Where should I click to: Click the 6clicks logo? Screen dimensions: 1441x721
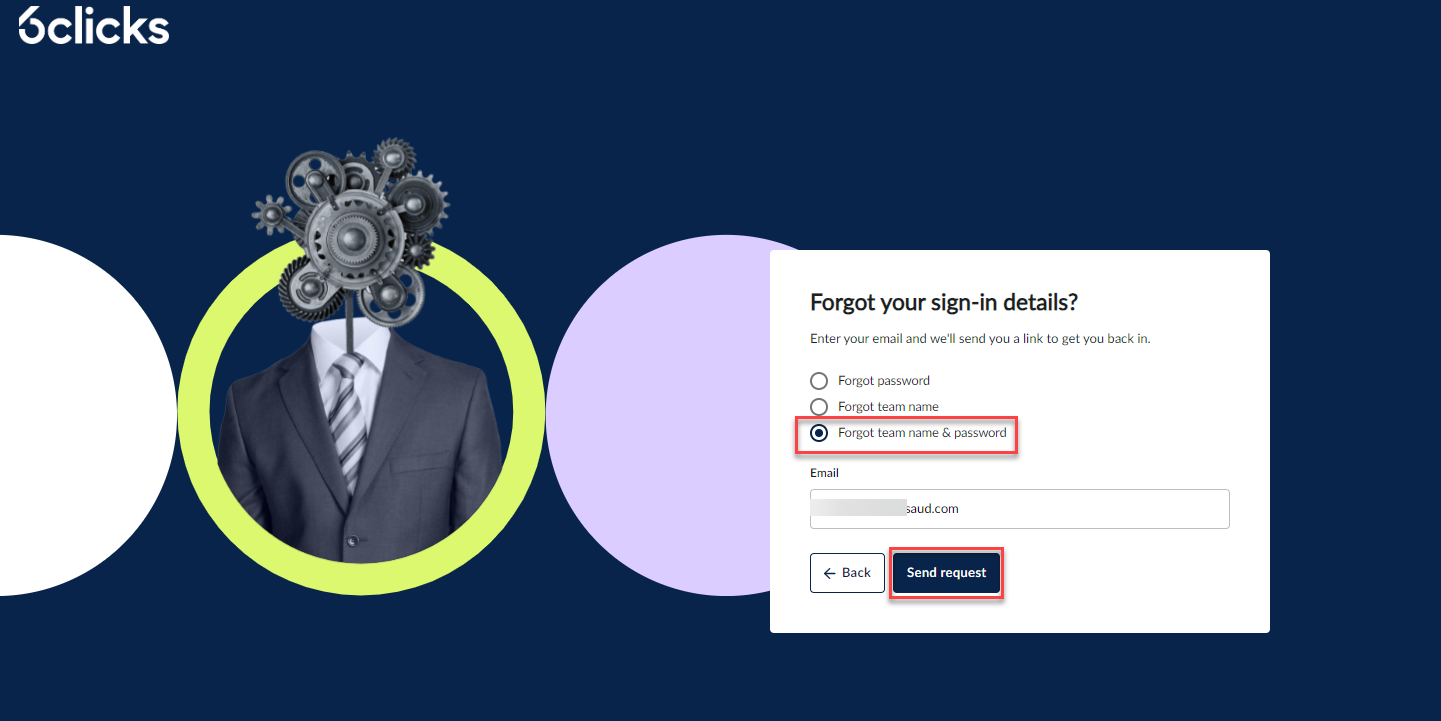click(x=94, y=25)
